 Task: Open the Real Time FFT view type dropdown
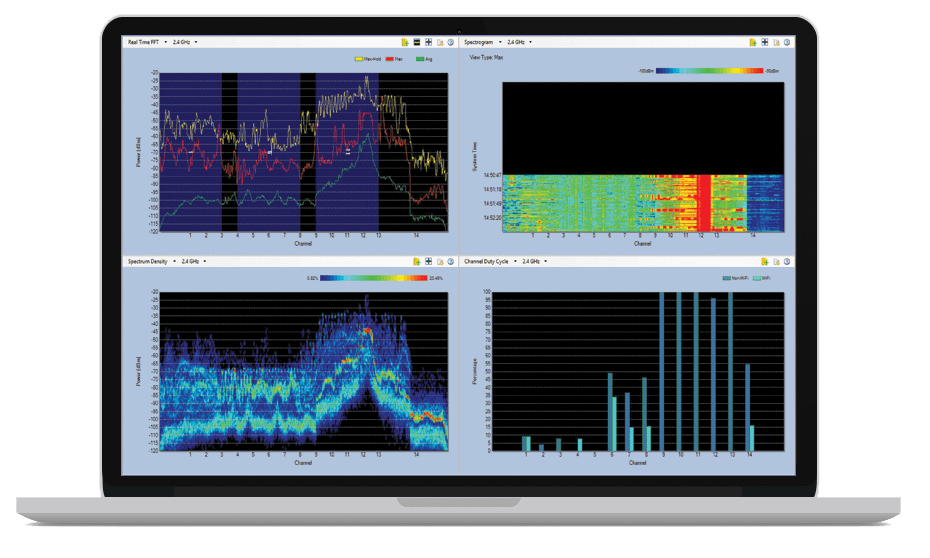click(165, 42)
